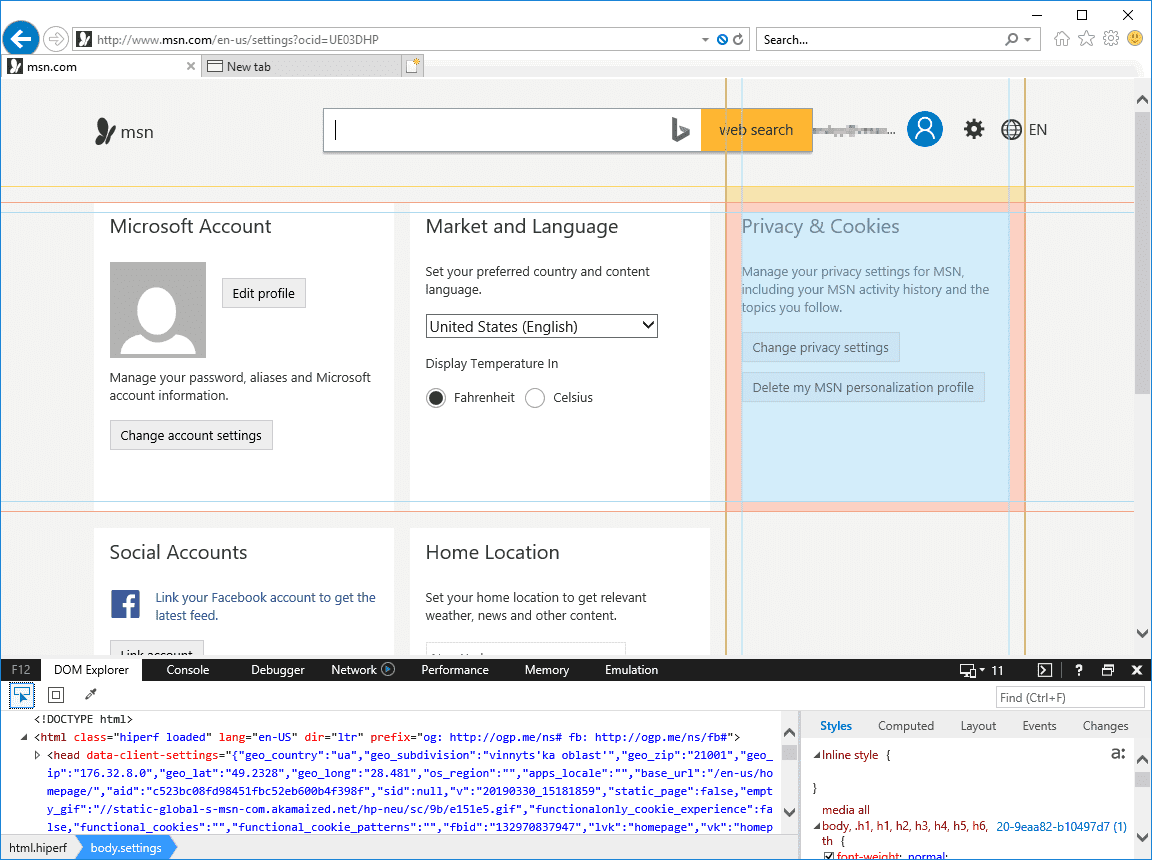Close the msn.com tab
1152x860 pixels.
(x=191, y=66)
